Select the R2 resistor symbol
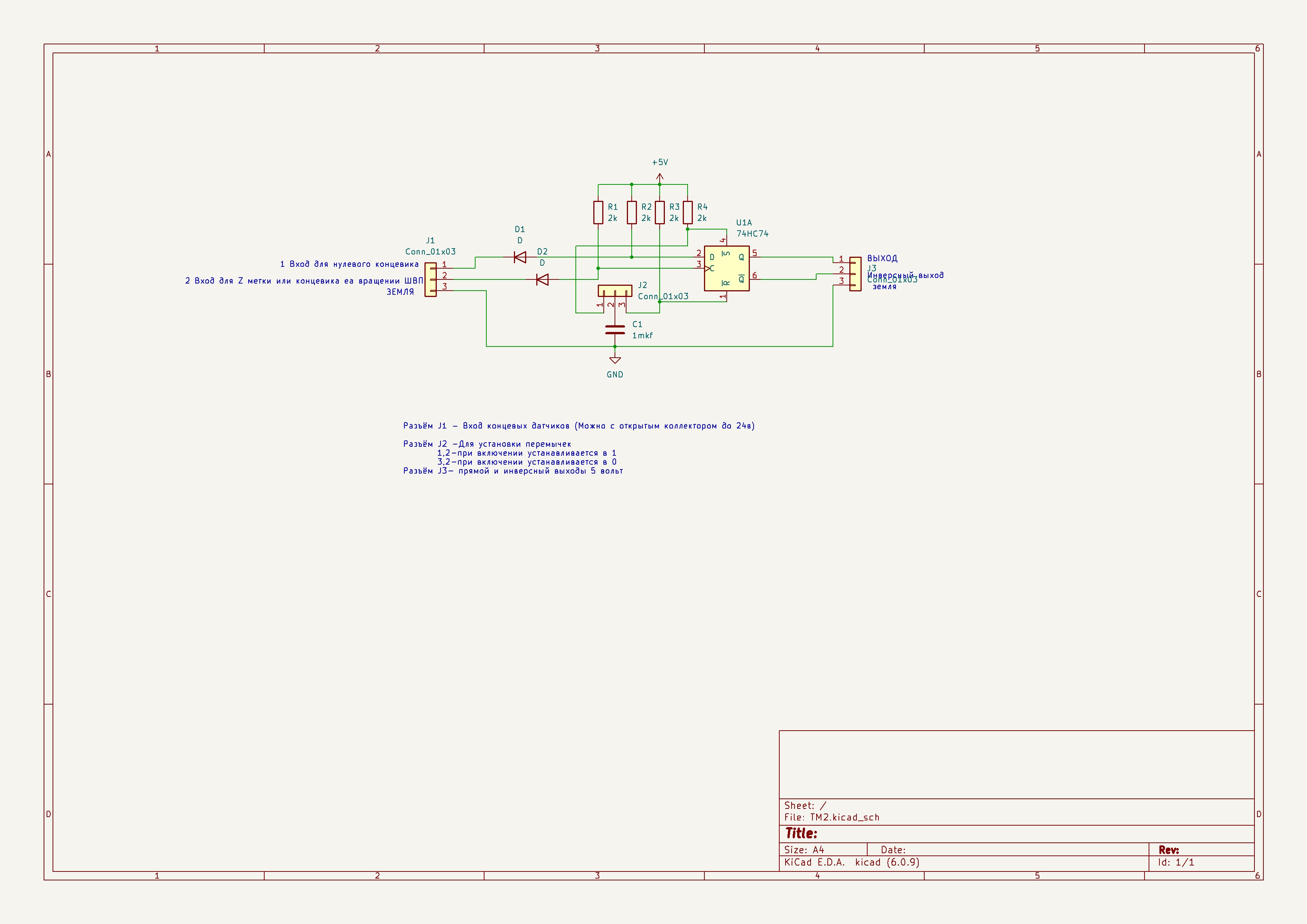Viewport: 1307px width, 924px height. coord(631,212)
